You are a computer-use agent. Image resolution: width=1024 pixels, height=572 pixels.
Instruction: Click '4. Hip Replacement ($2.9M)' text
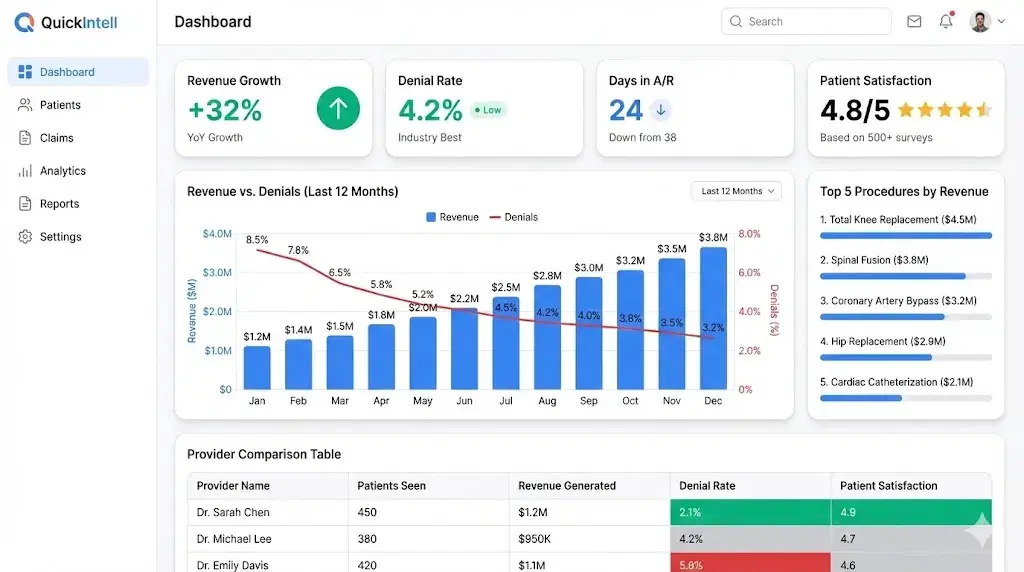pyautogui.click(x=883, y=341)
